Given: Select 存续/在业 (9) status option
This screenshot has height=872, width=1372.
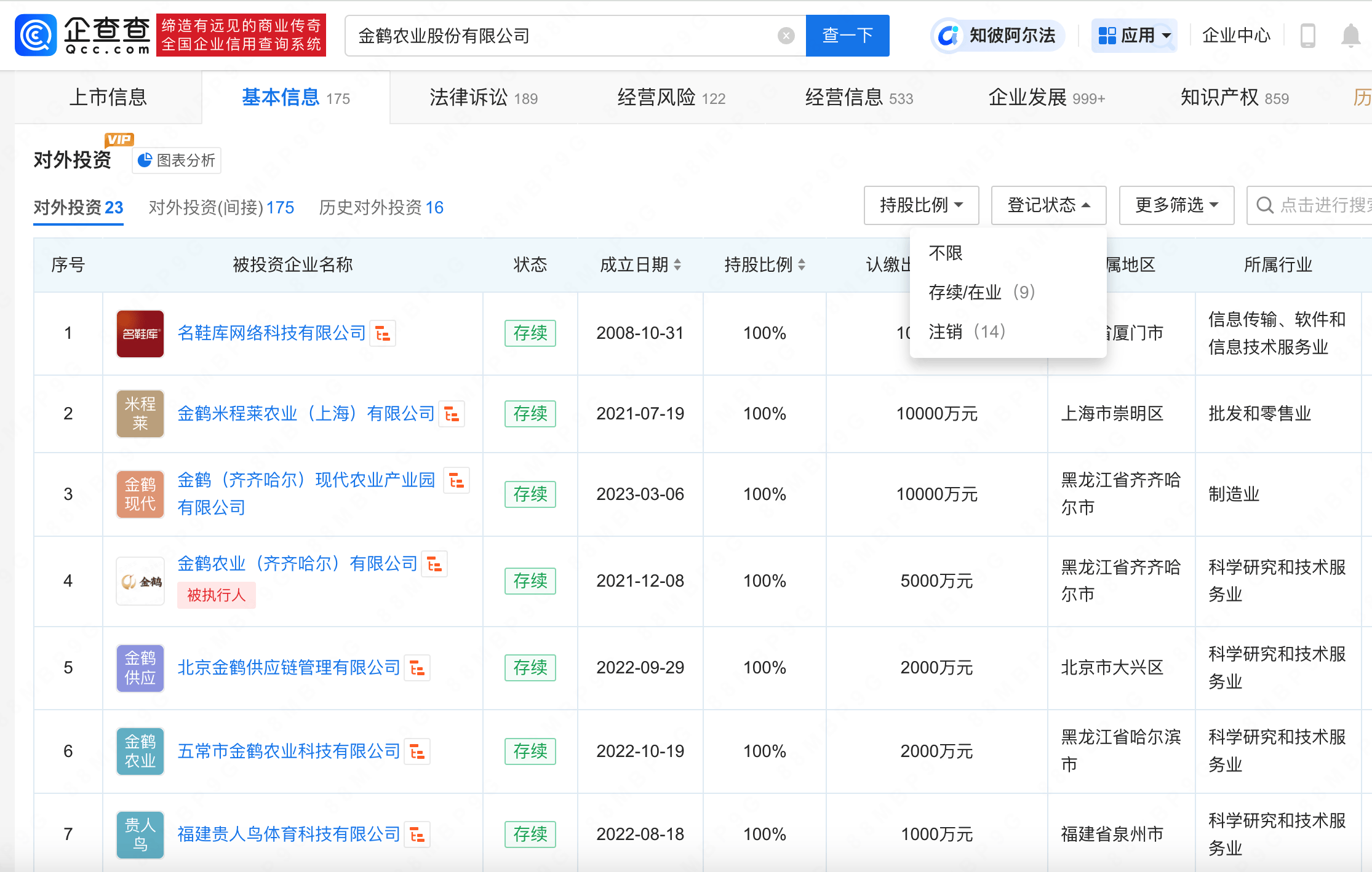Looking at the screenshot, I should pyautogui.click(x=982, y=292).
